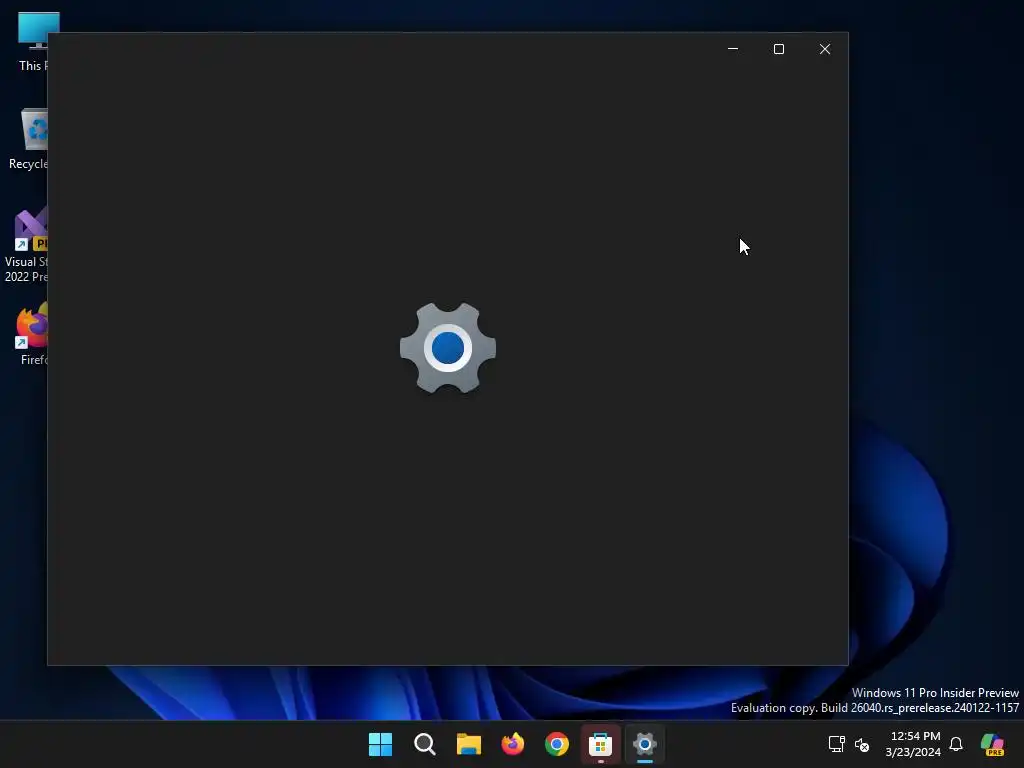The image size is (1024, 768).
Task: Open the Copilot preview icon
Action: 993,744
